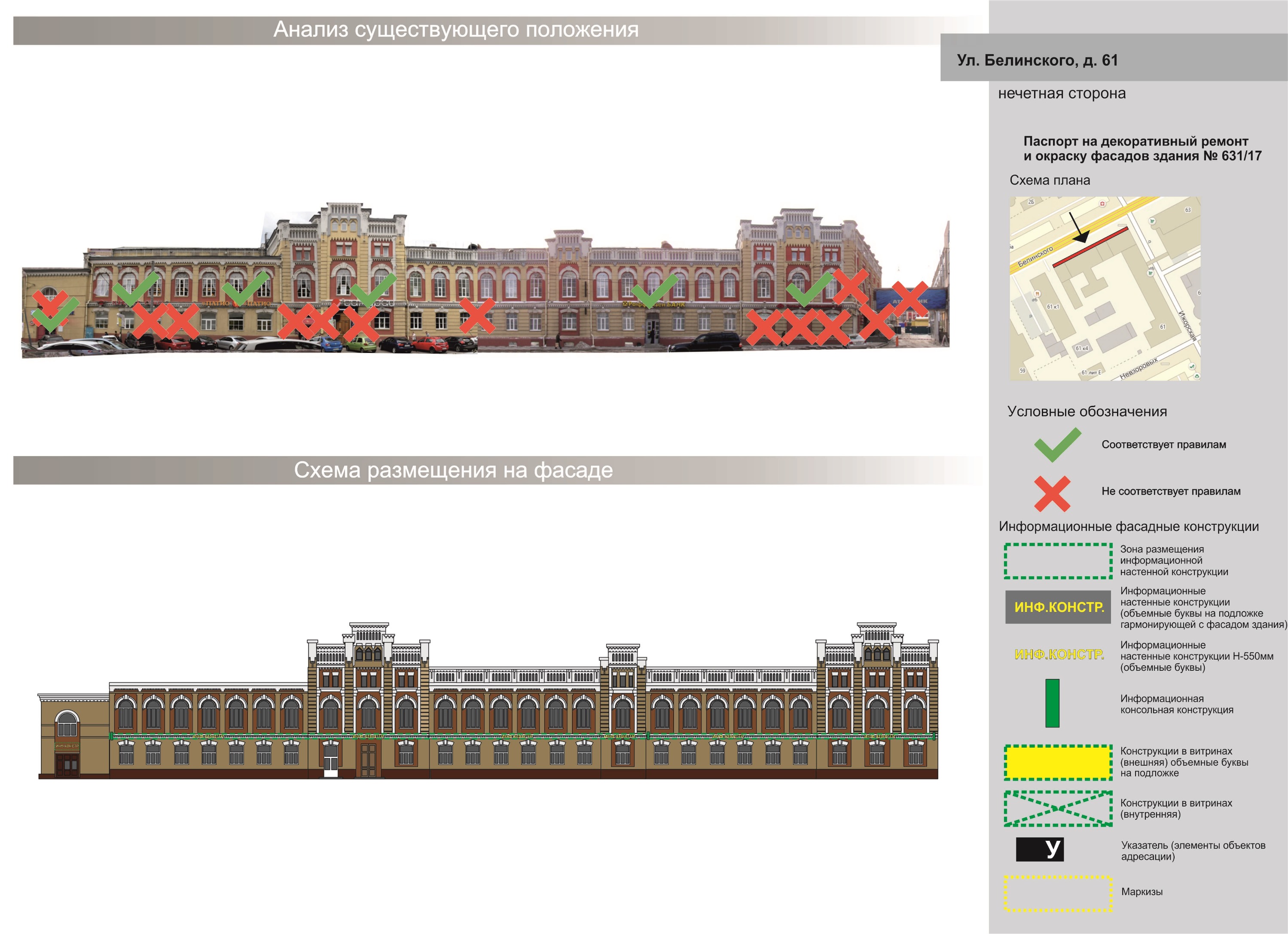
Task: Select the yellow dotted Маркизы rectangle symbol
Action: 1059,894
